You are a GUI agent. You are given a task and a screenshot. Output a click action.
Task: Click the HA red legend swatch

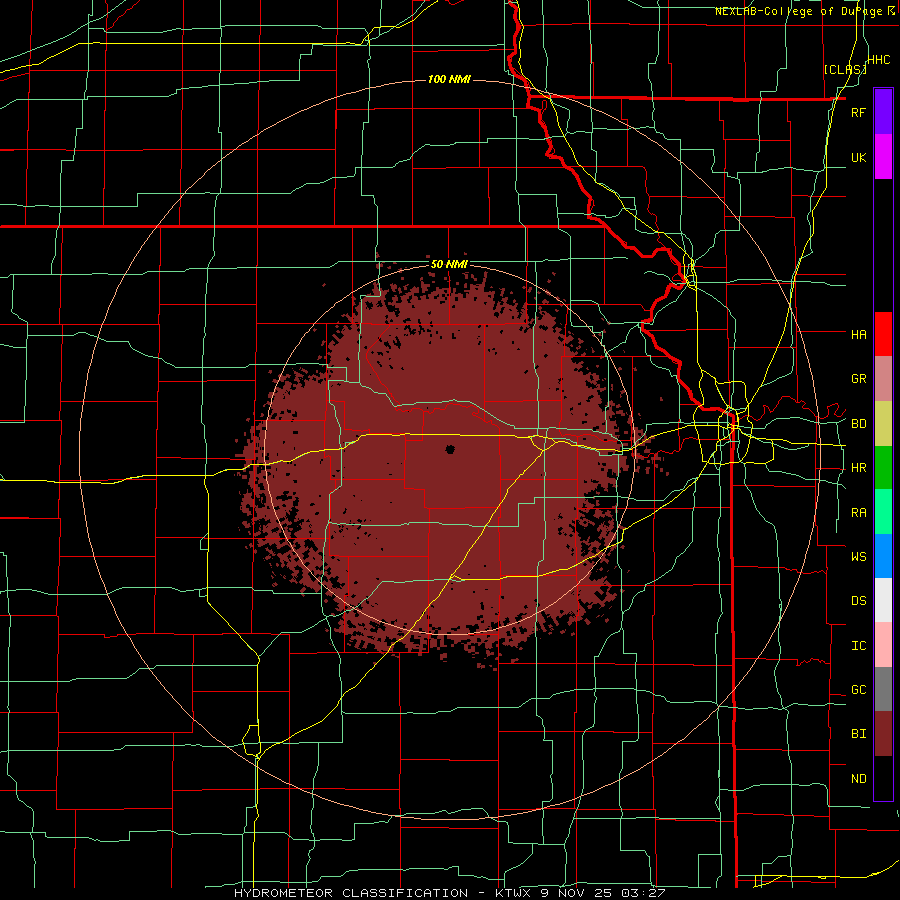pyautogui.click(x=883, y=334)
